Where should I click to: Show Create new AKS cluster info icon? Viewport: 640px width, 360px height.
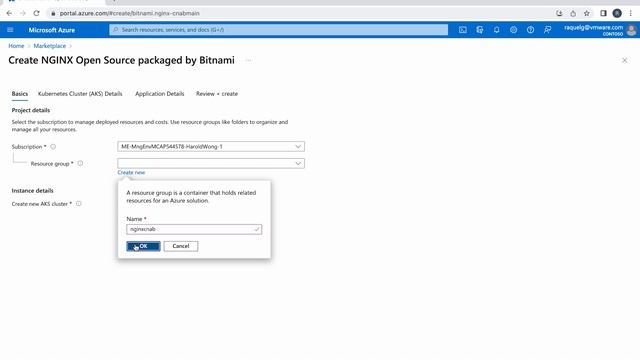coord(79,203)
